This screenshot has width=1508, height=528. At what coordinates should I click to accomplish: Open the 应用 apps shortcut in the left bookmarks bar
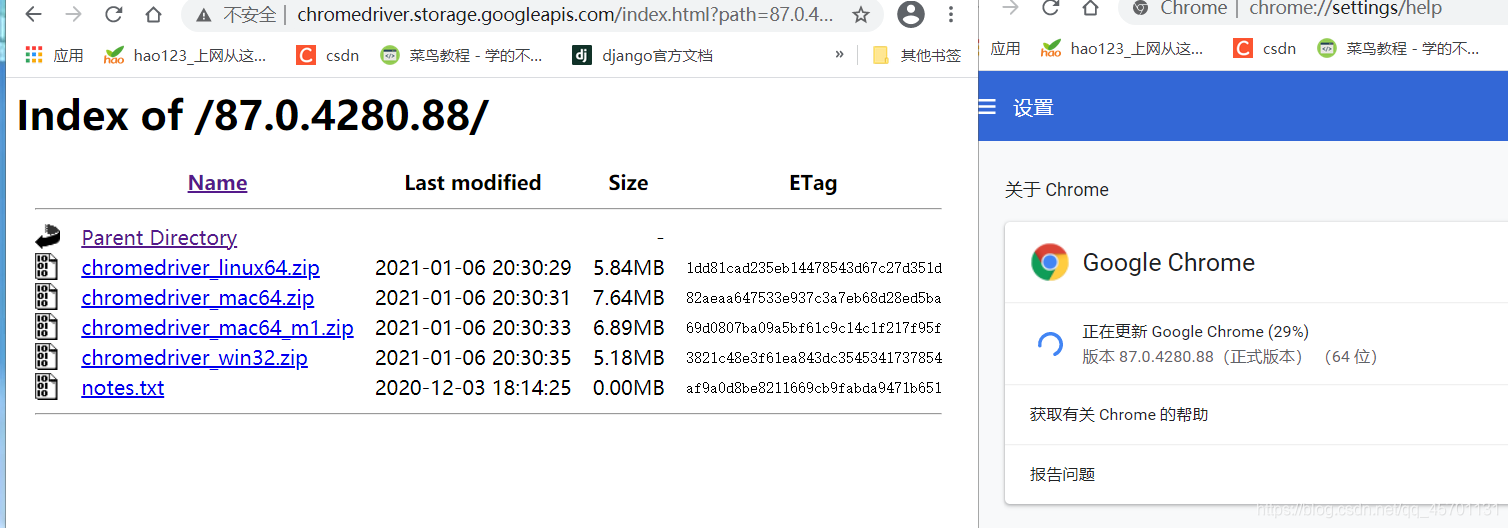[55, 55]
